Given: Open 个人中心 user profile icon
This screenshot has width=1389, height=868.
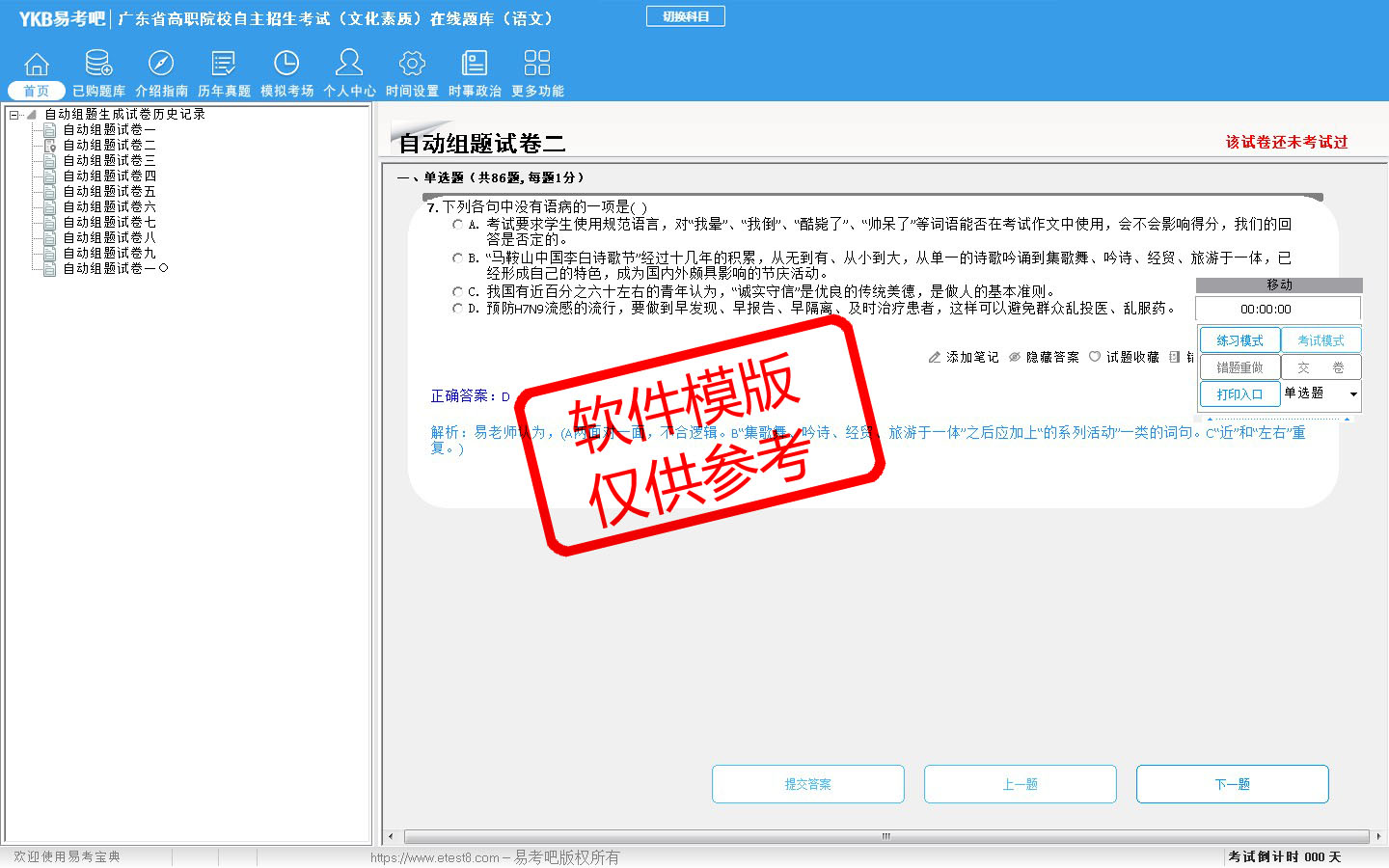Looking at the screenshot, I should coord(349,65).
